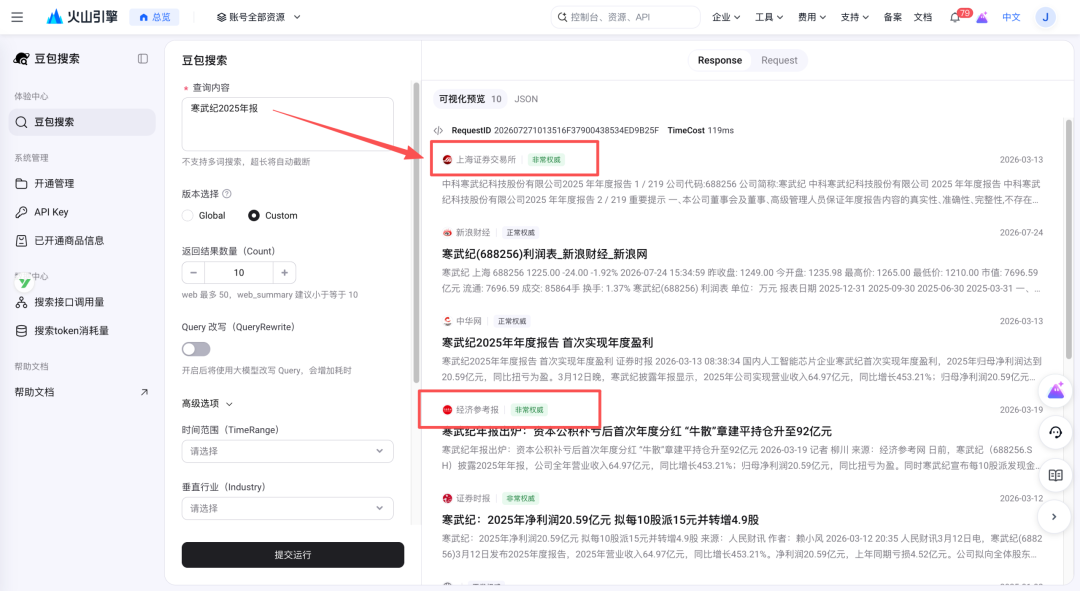1080x591 pixels.
Task: Click the floating right-arrow collapse button
Action: click(x=1055, y=517)
